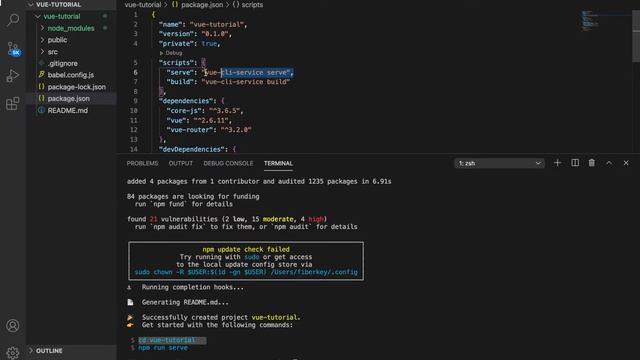Click 'Running completion hooks...' terminal line
The height and width of the screenshot is (360, 640).
[193, 287]
